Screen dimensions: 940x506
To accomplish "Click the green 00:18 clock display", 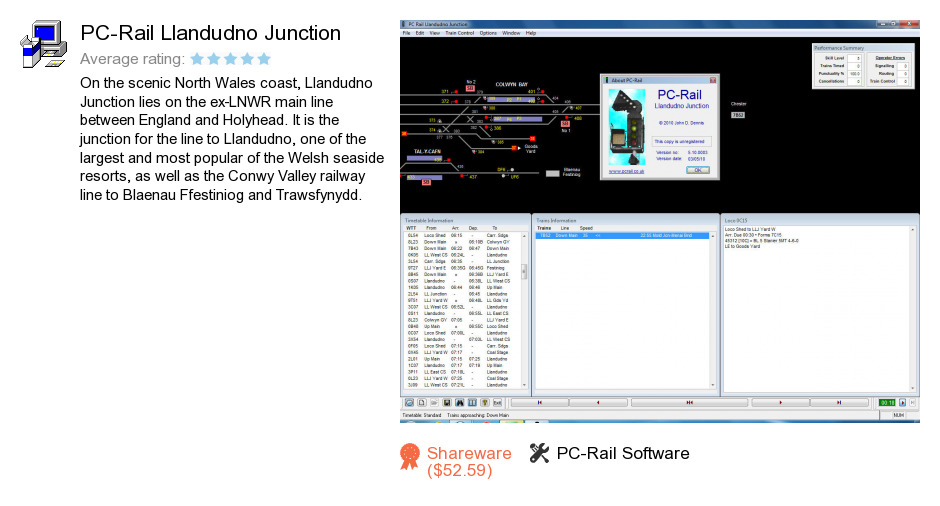I will (x=887, y=403).
